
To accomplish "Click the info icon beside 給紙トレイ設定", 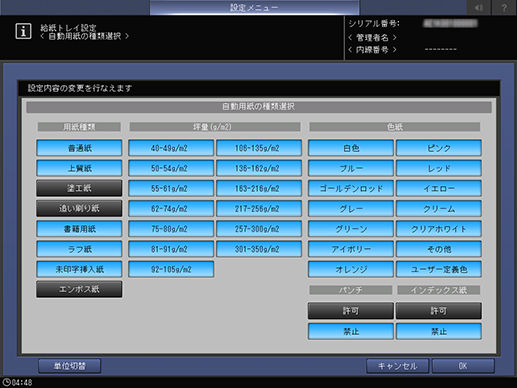I will [23, 31].
